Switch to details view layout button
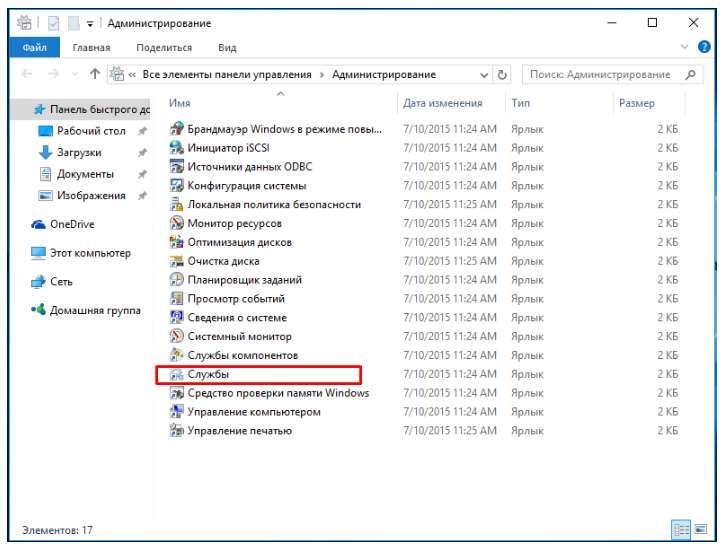This screenshot has width=724, height=546. click(x=681, y=529)
